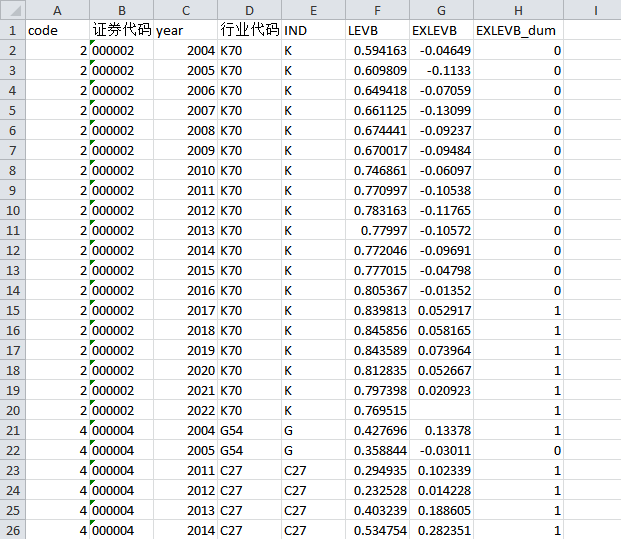Viewport: 621px width, 539px height.
Task: Select column D header
Action: coord(250,10)
